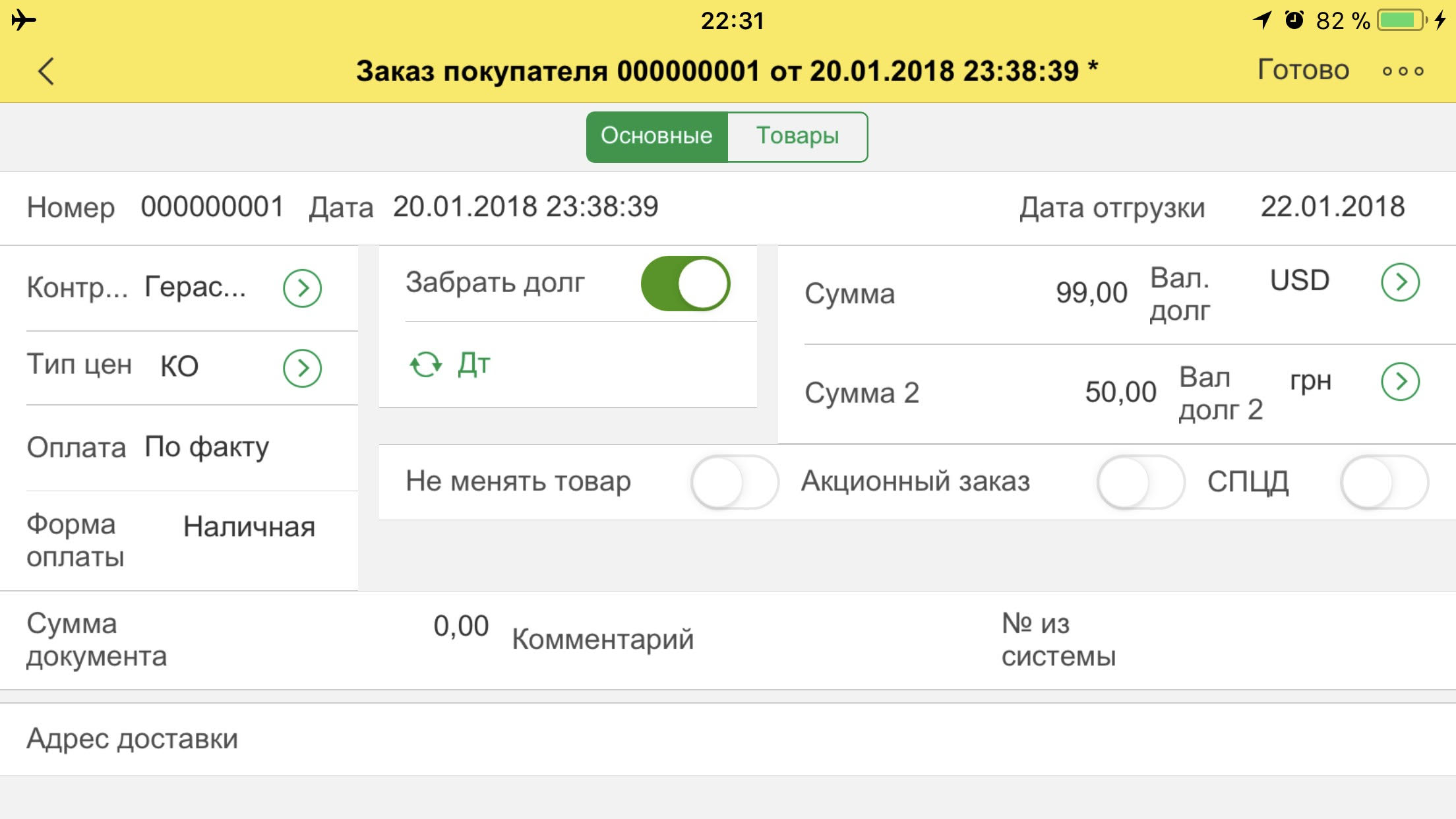Change Форма оплаты from Наличная
The image size is (1456, 819).
pyautogui.click(x=249, y=527)
